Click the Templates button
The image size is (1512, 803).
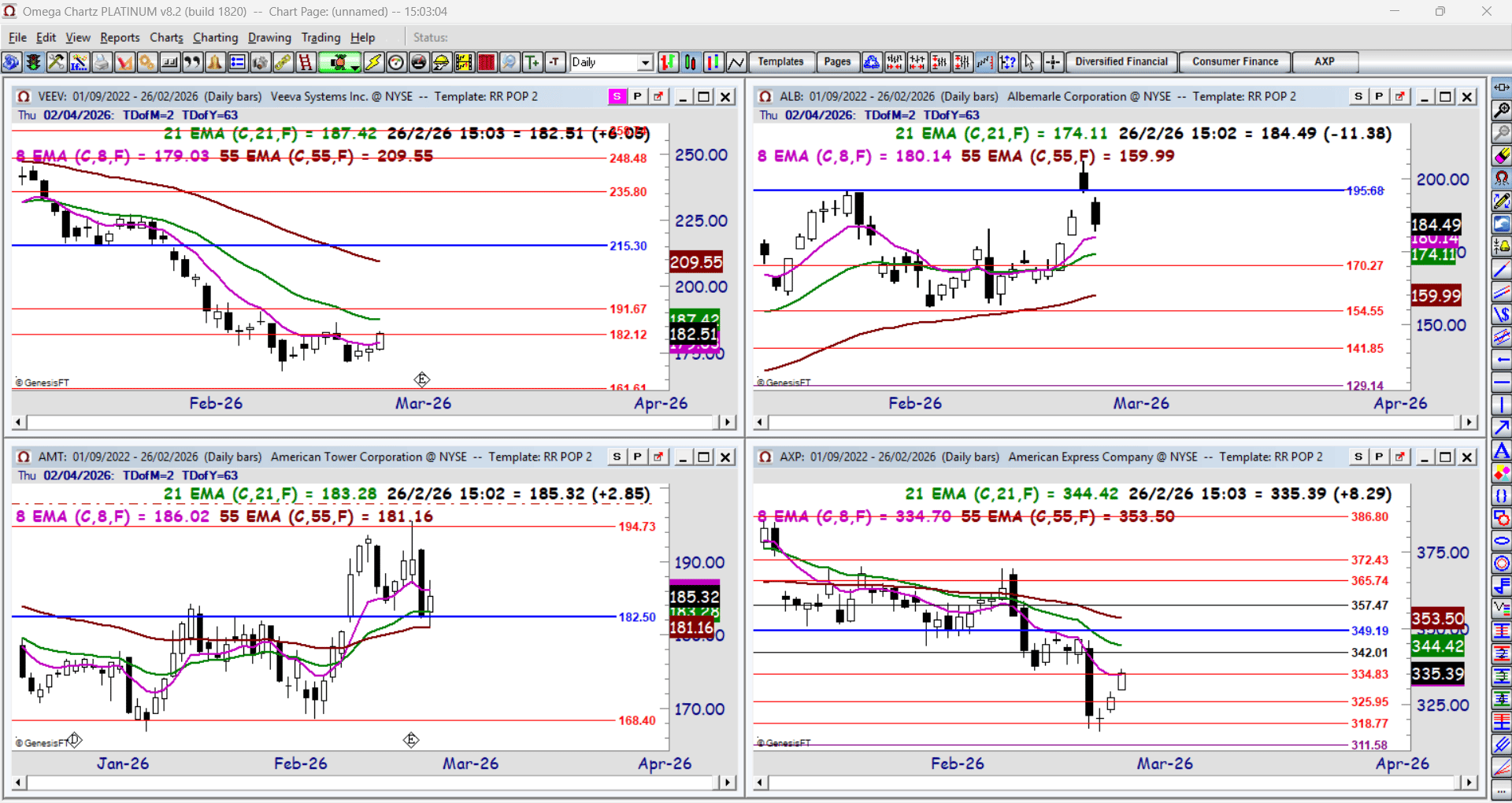[x=780, y=61]
